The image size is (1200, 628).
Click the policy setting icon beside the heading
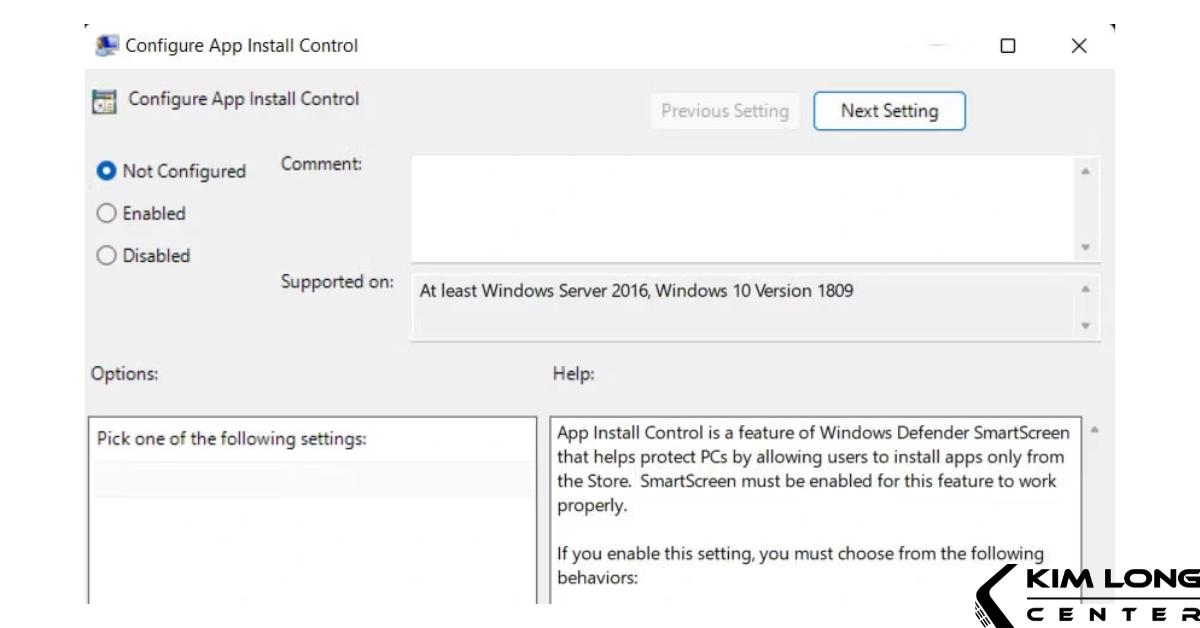click(x=104, y=101)
